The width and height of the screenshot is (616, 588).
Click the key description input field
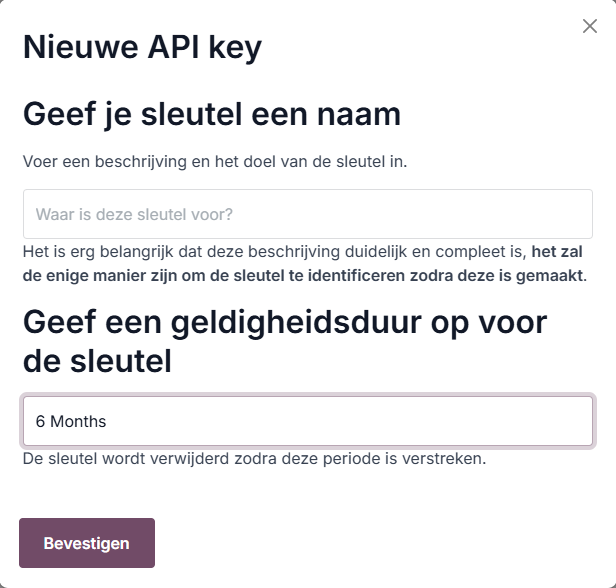coord(308,214)
